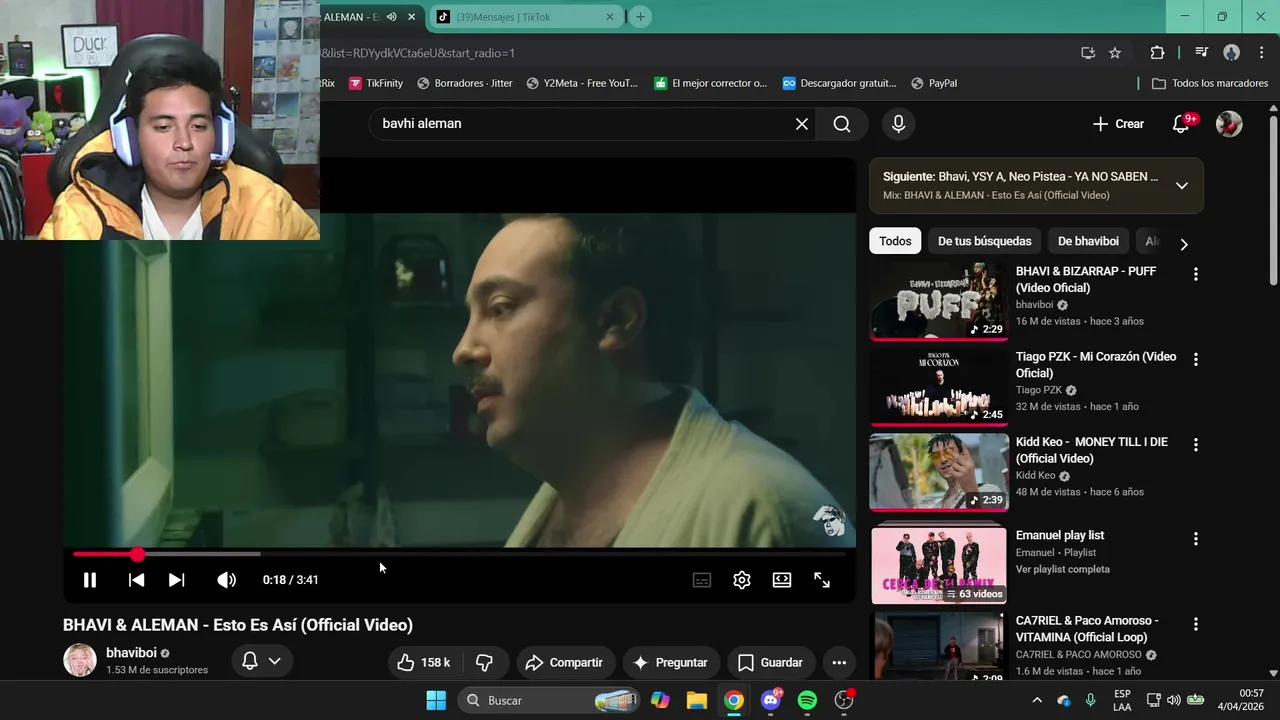Save video with Guardar button
The width and height of the screenshot is (1280, 720).
[770, 662]
